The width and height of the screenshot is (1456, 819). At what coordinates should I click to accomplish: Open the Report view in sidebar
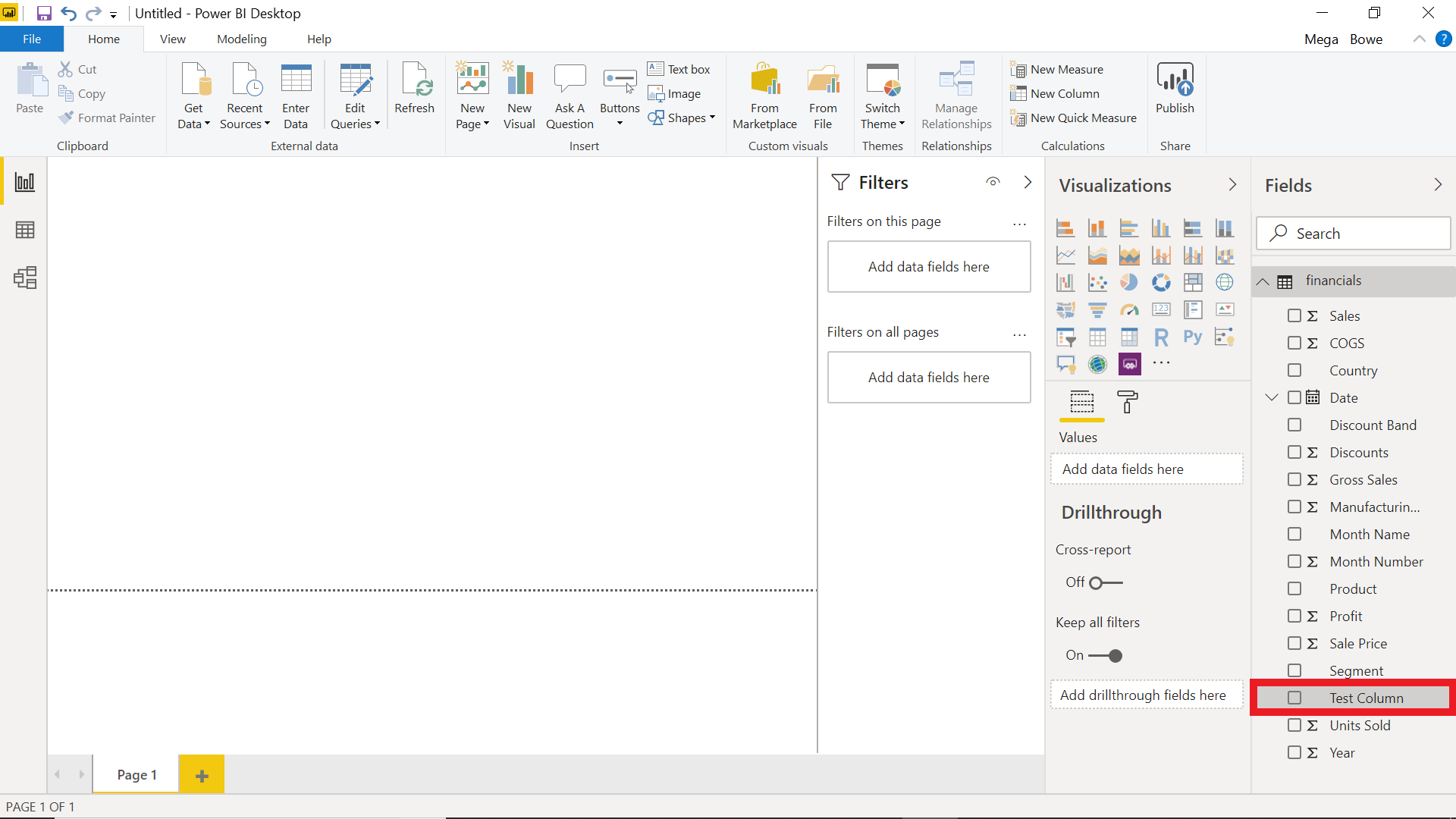pyautogui.click(x=24, y=182)
